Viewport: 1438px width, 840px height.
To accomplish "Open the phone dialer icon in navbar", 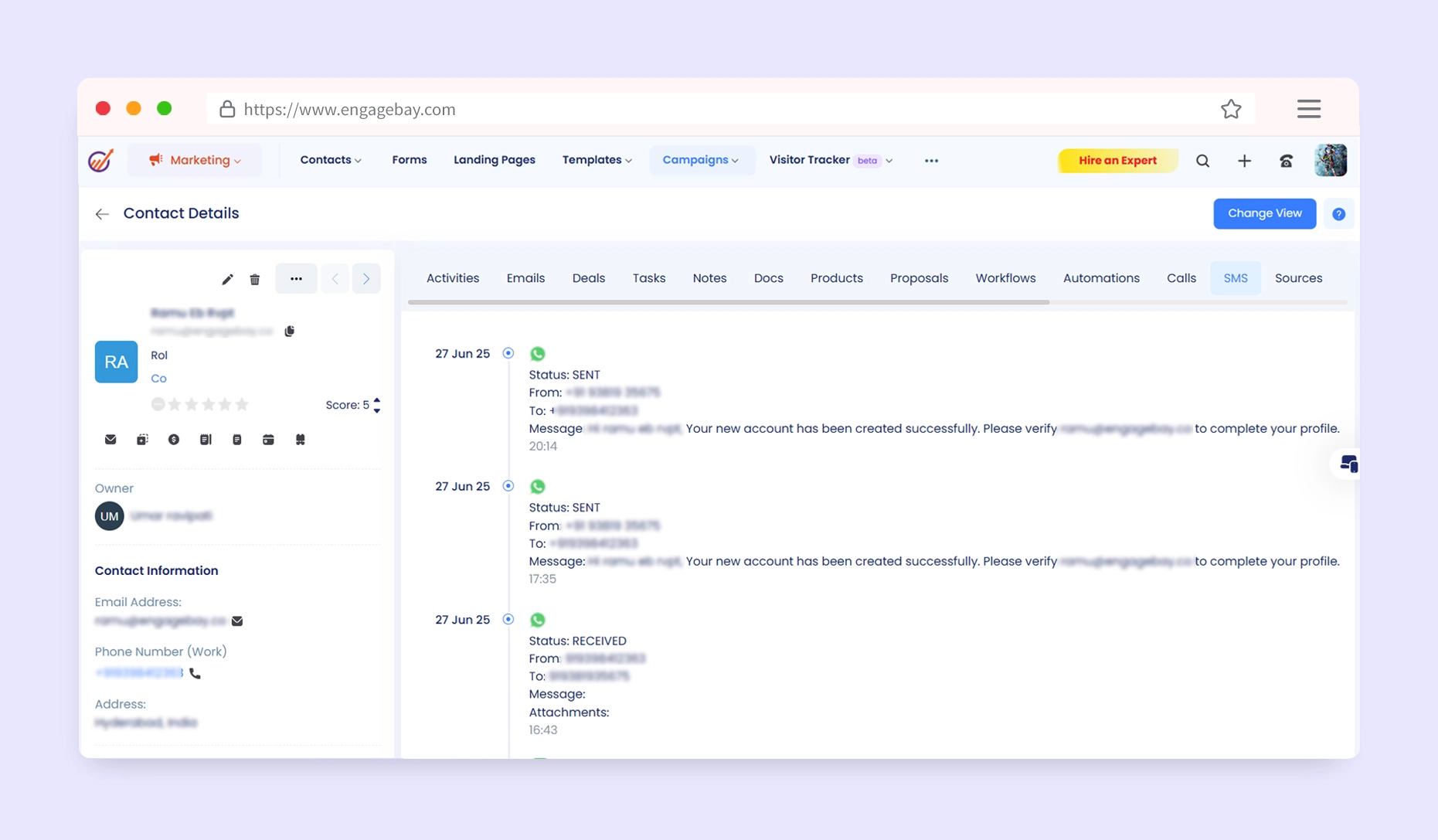I will tap(1286, 161).
